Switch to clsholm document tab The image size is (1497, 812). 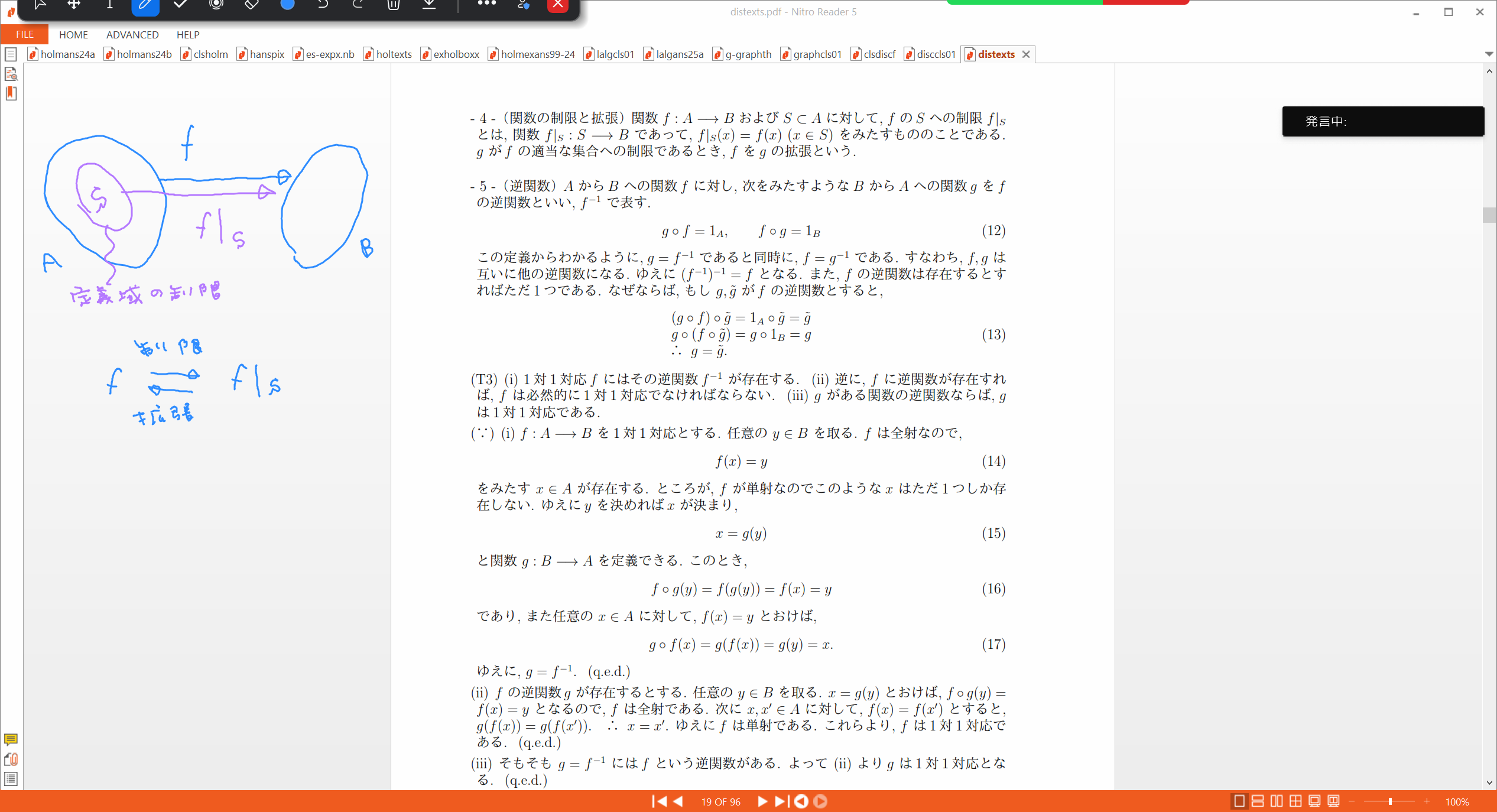pos(204,54)
